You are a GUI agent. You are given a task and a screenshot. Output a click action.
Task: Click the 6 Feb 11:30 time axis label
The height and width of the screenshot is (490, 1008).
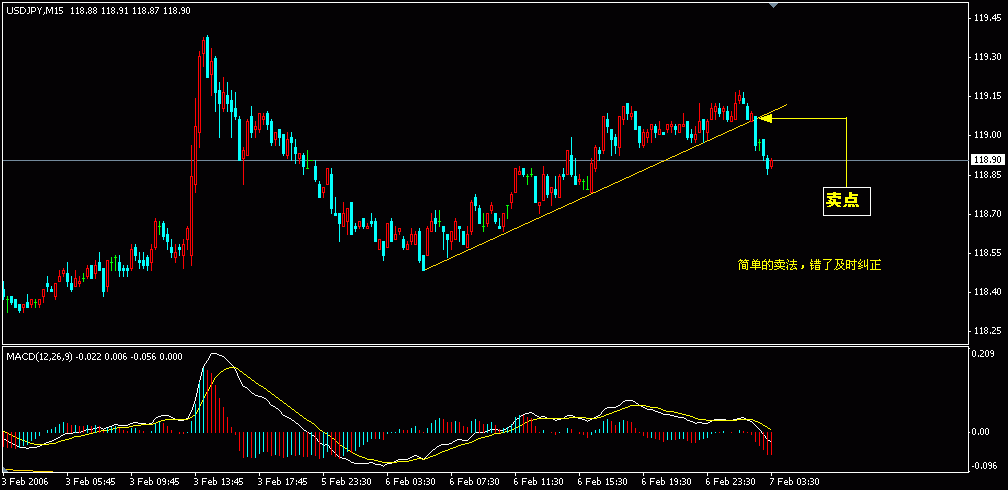tap(538, 482)
